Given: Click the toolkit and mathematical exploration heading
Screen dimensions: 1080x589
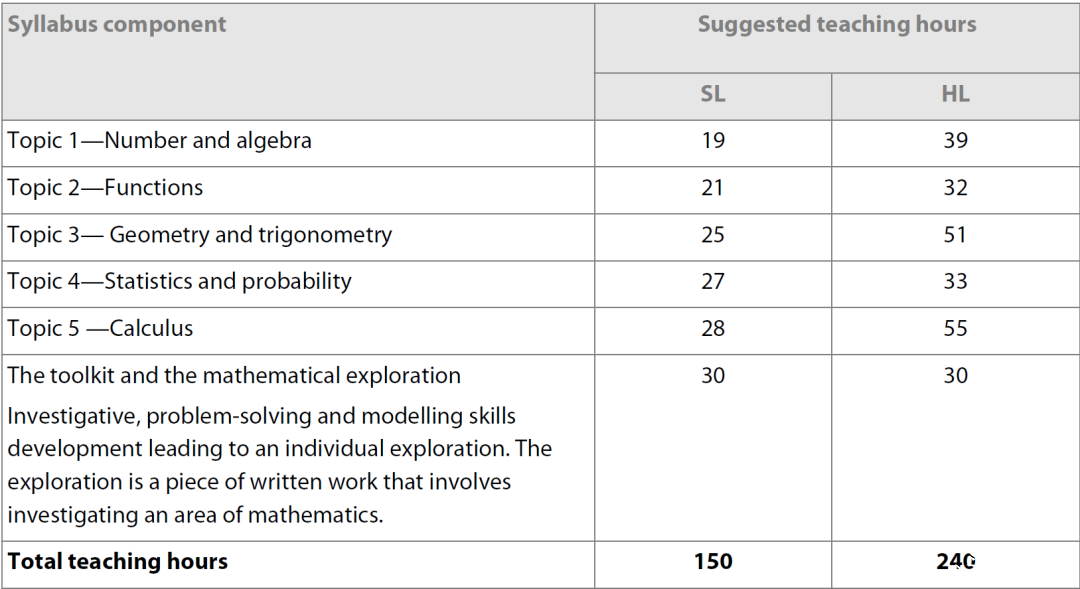Looking at the screenshot, I should click(x=234, y=375).
